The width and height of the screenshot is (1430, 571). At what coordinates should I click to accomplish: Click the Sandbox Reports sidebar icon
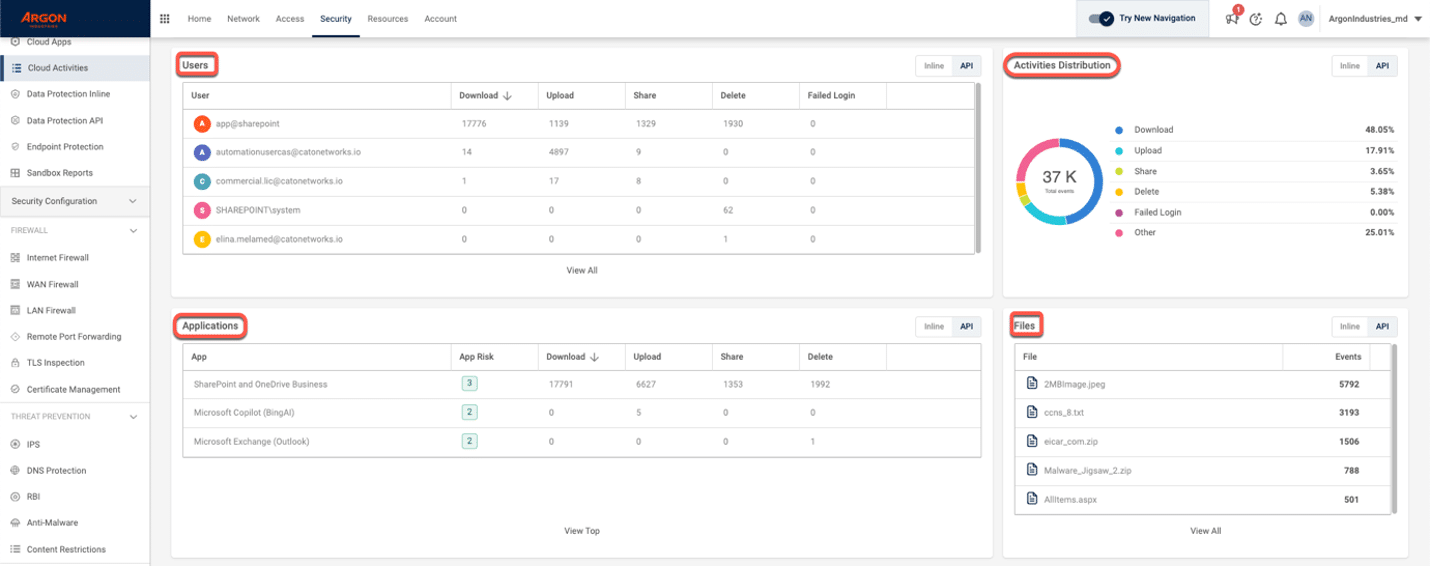16,173
